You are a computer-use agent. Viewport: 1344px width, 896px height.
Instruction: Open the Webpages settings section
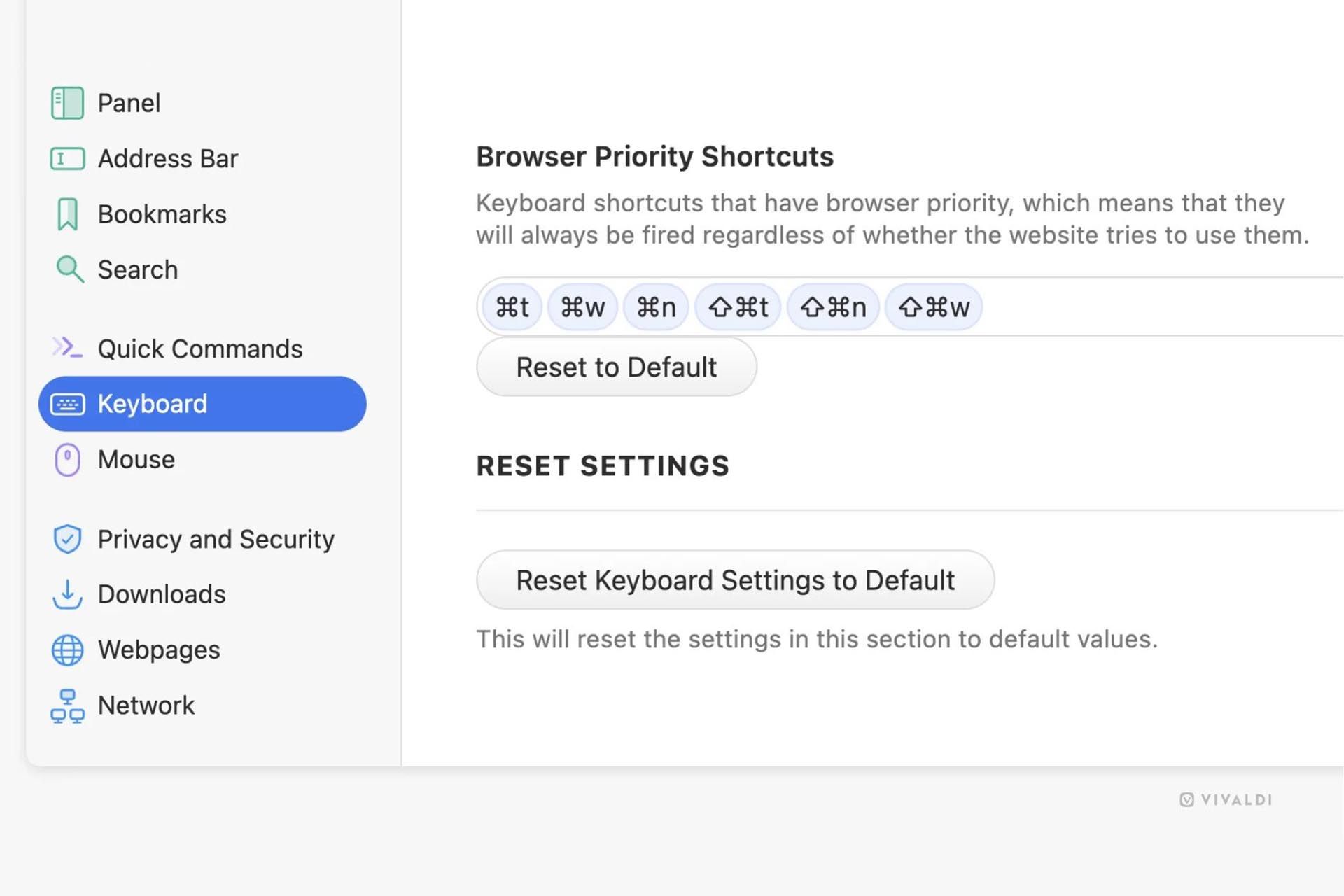click(159, 650)
